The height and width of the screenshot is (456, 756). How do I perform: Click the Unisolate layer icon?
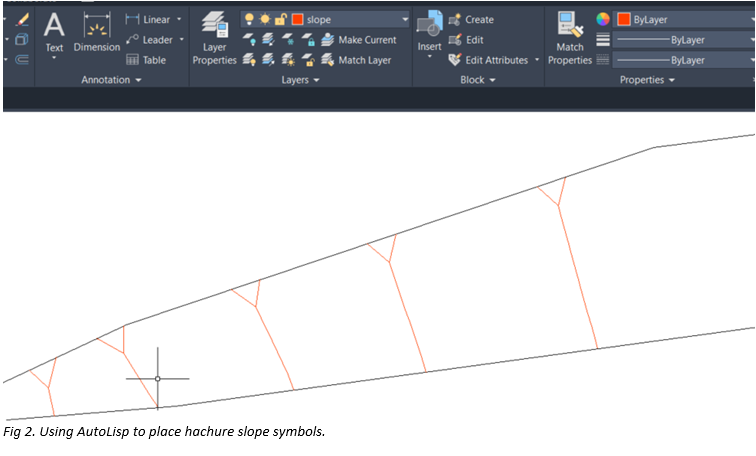pos(268,60)
